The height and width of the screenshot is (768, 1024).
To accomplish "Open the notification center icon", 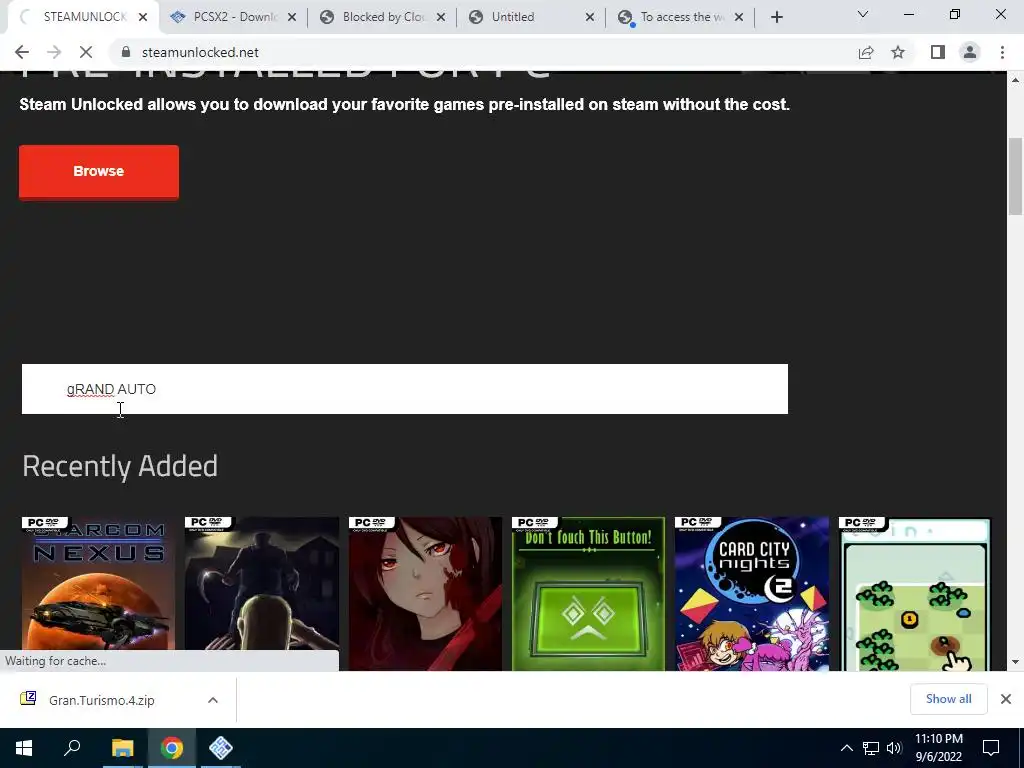I will click(x=991, y=748).
